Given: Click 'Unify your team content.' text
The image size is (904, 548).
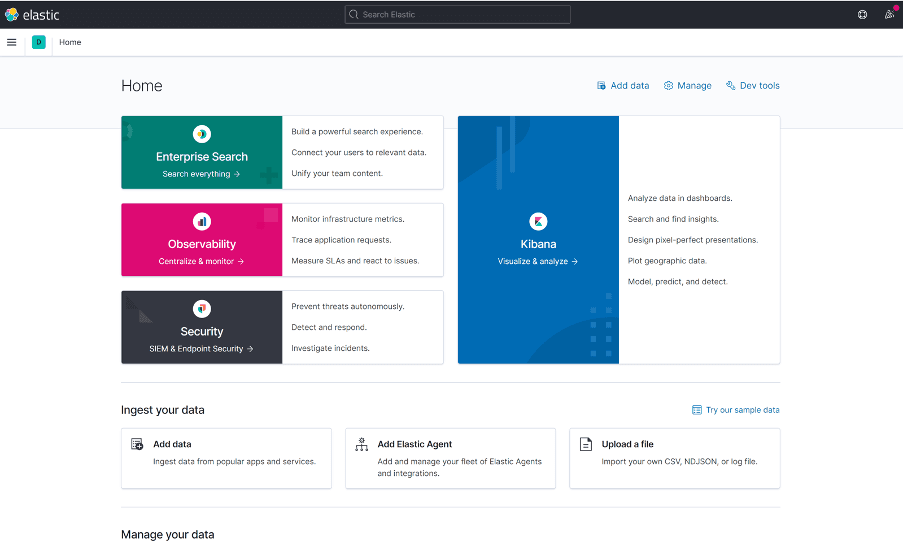Looking at the screenshot, I should click(337, 173).
